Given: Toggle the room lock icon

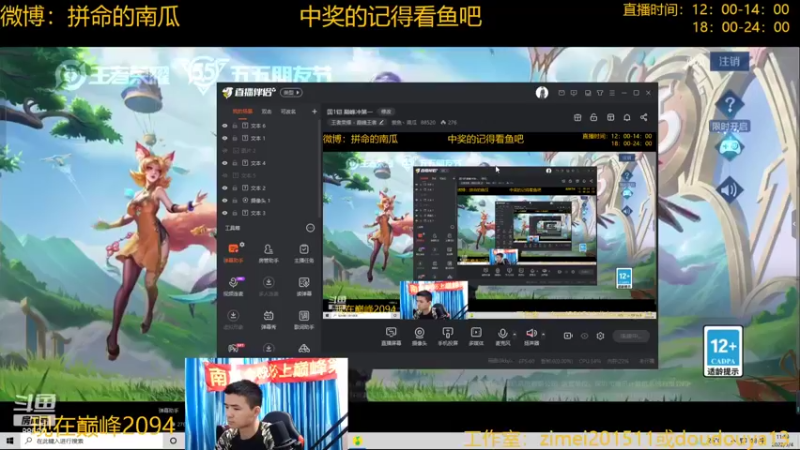Looking at the screenshot, I should pyautogui.click(x=593, y=117).
